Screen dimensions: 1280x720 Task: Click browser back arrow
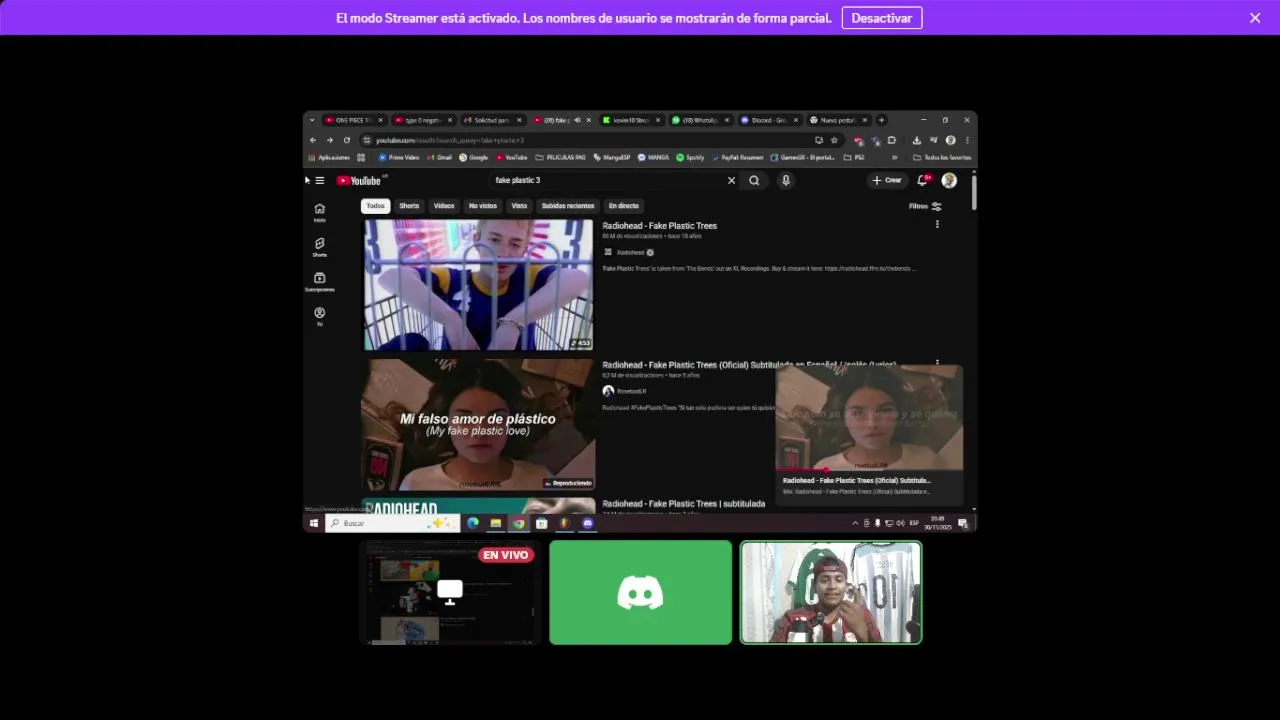tap(313, 140)
